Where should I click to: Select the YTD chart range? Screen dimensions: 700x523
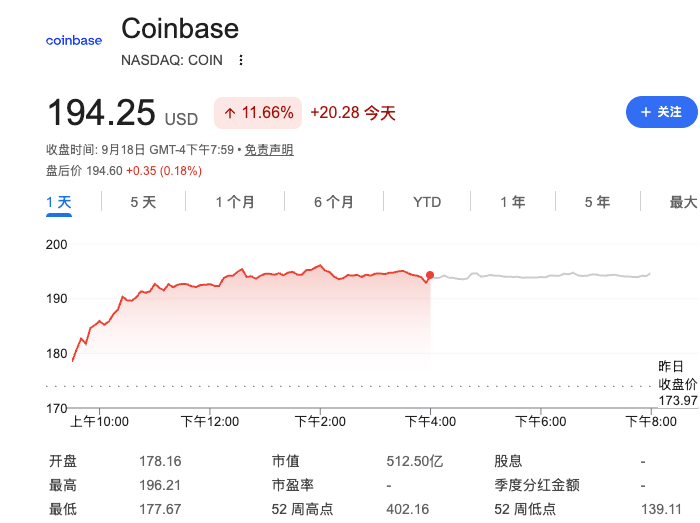click(427, 202)
